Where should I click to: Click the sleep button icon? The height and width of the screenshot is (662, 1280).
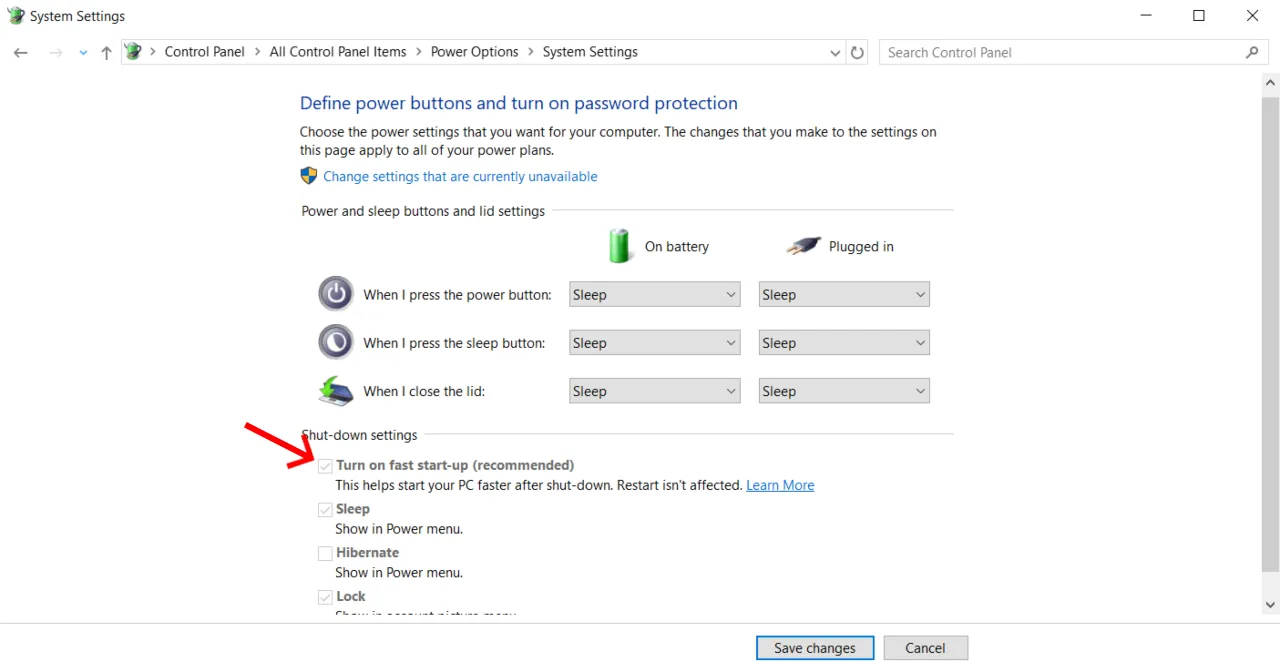tap(335, 341)
